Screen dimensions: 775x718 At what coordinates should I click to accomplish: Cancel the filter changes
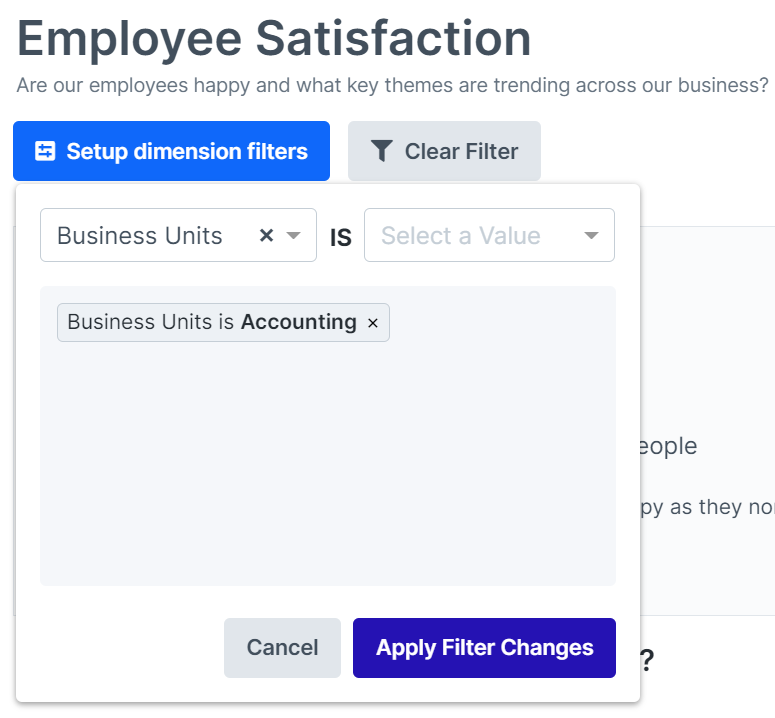pos(282,648)
